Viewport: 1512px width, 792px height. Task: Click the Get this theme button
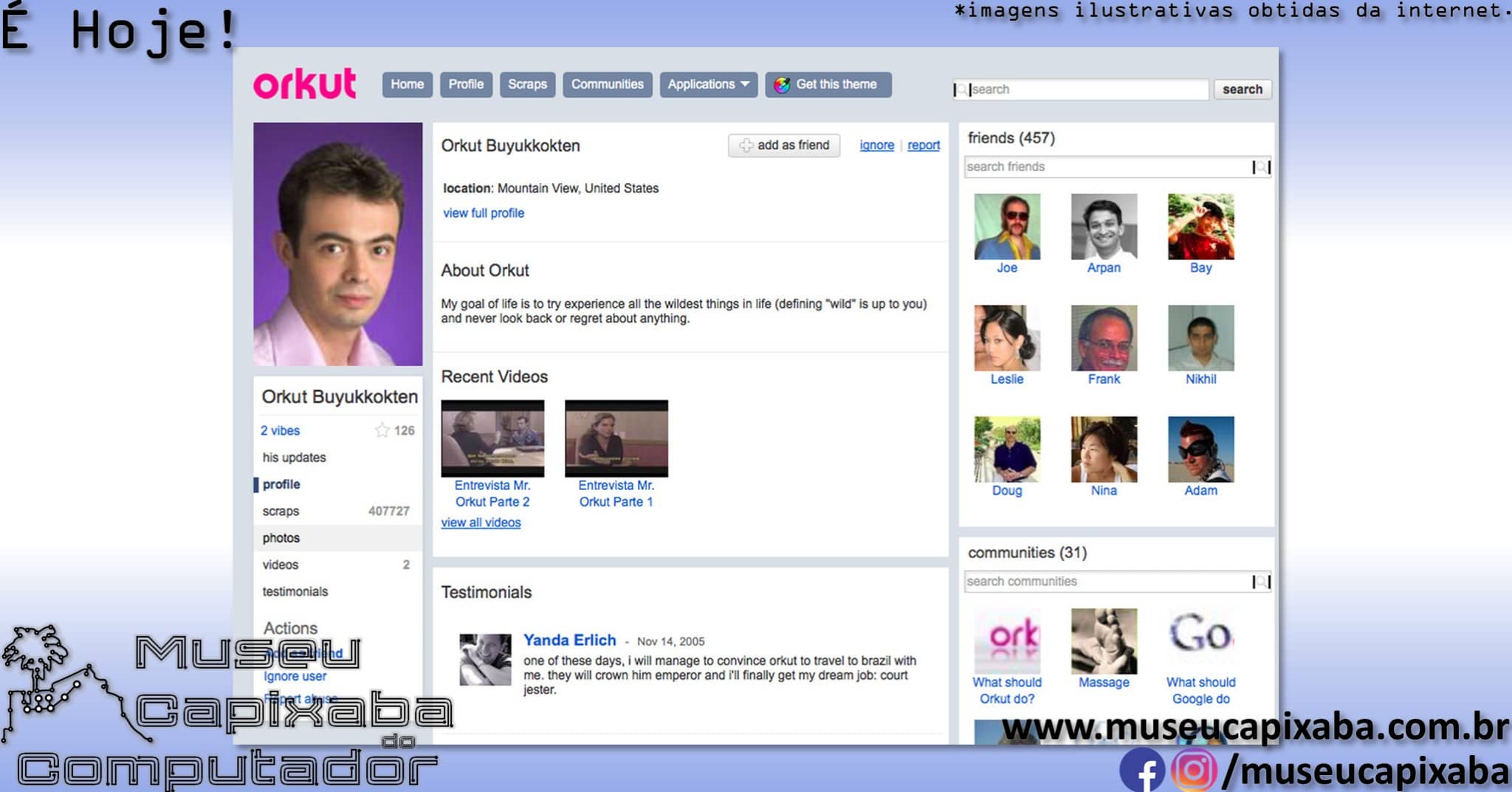click(828, 84)
